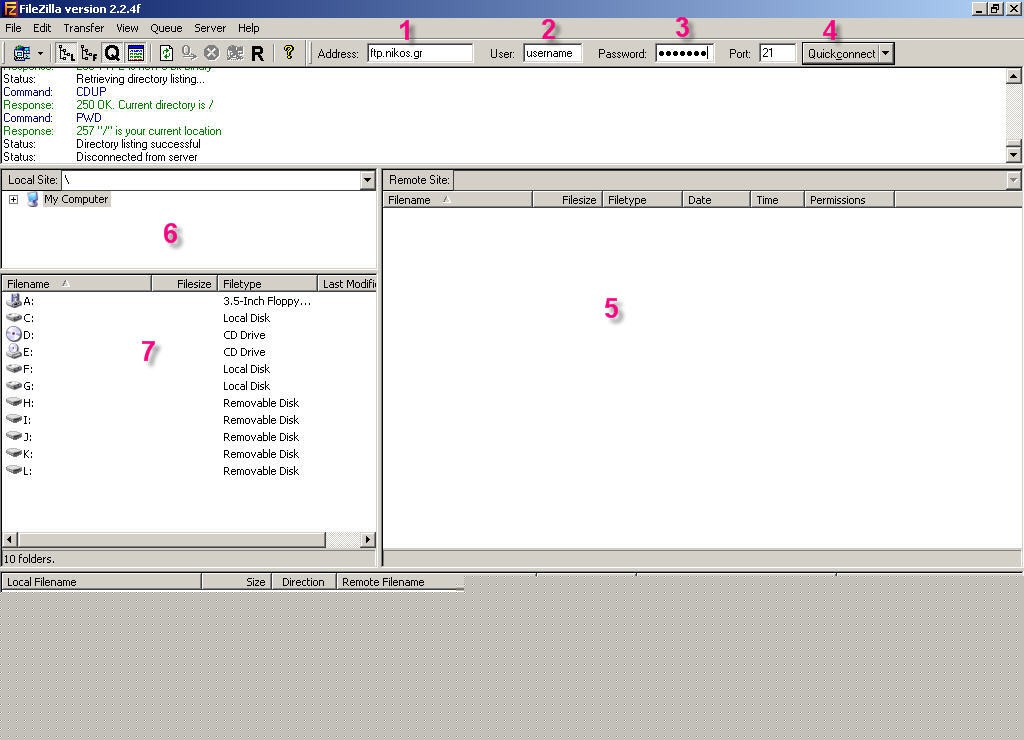Open the Quickconnect history dropdown arrow

pyautogui.click(x=886, y=53)
